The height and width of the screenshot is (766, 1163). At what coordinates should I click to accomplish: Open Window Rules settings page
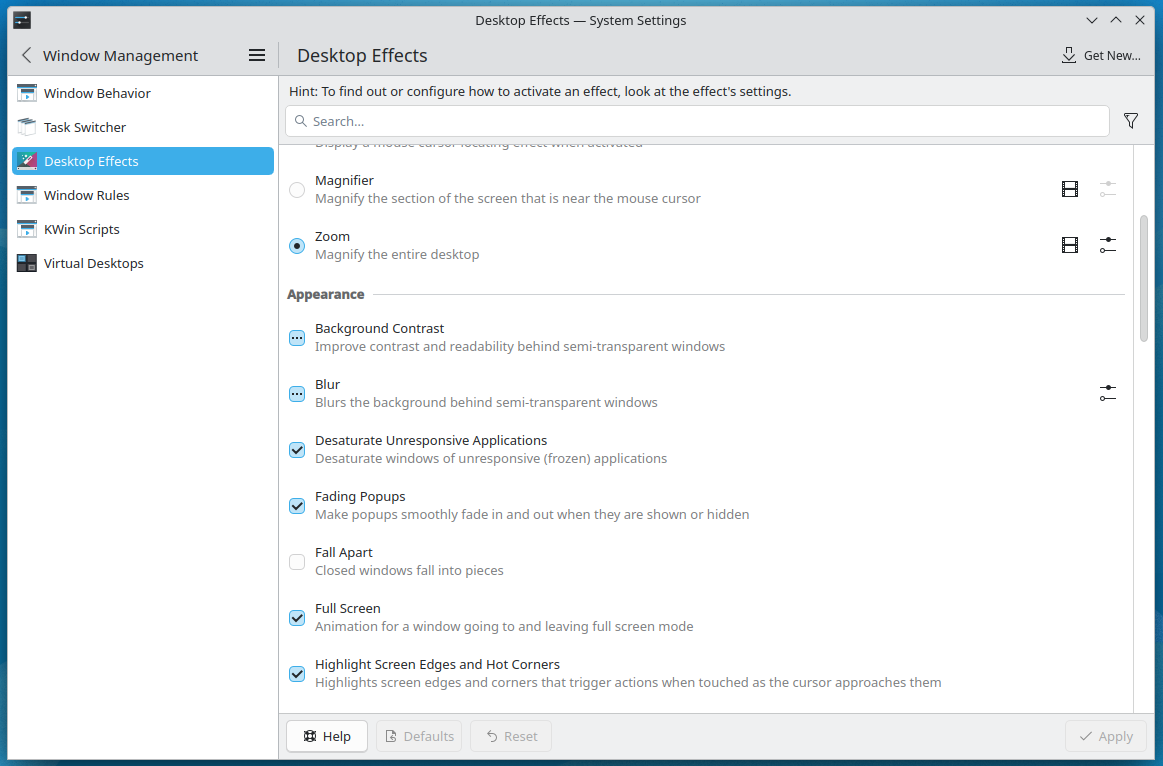pyautogui.click(x=142, y=195)
